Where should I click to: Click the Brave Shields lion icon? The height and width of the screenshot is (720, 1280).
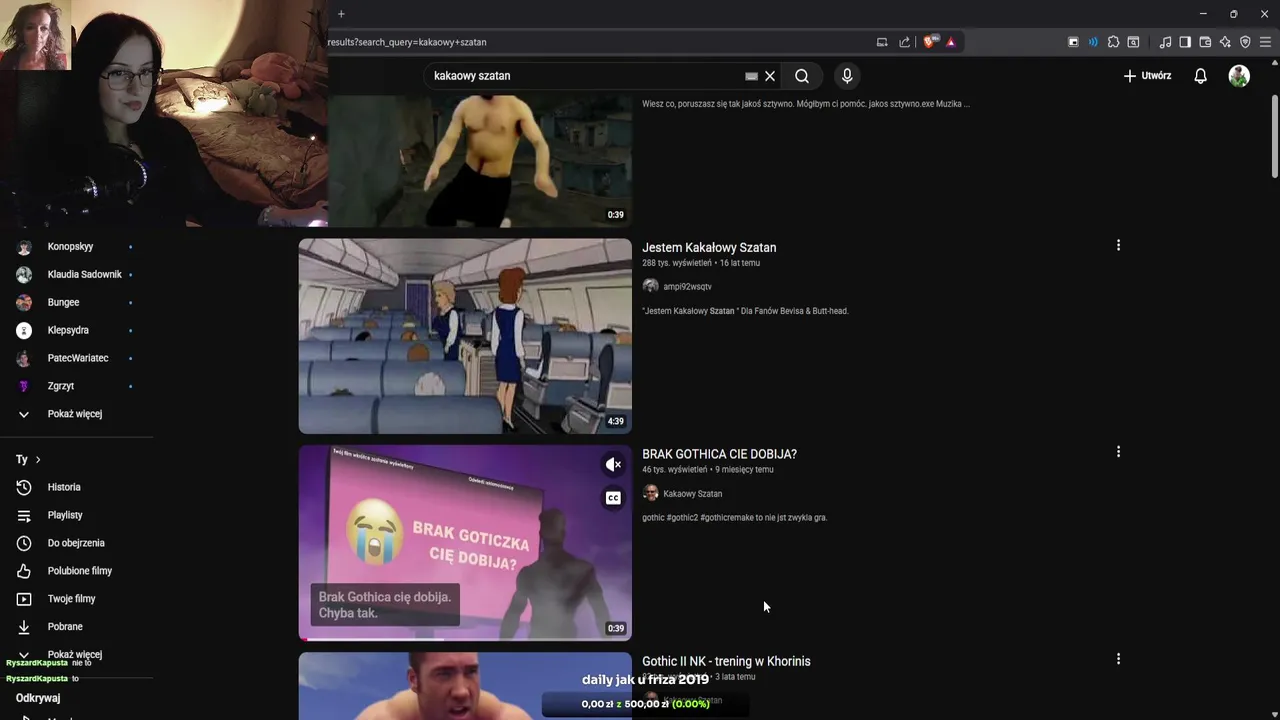[x=930, y=42]
